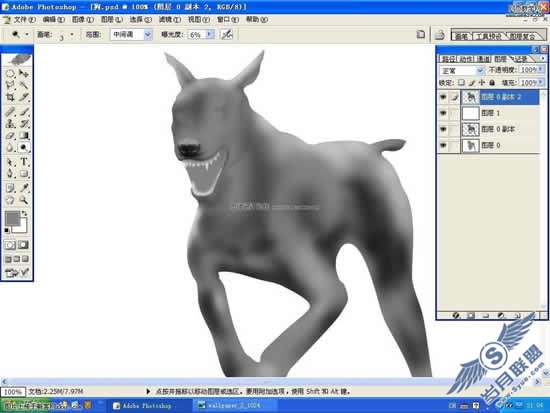Viewport: 550px width, 413px height.
Task: Select the Eyedropper tool
Action: [x=24, y=188]
